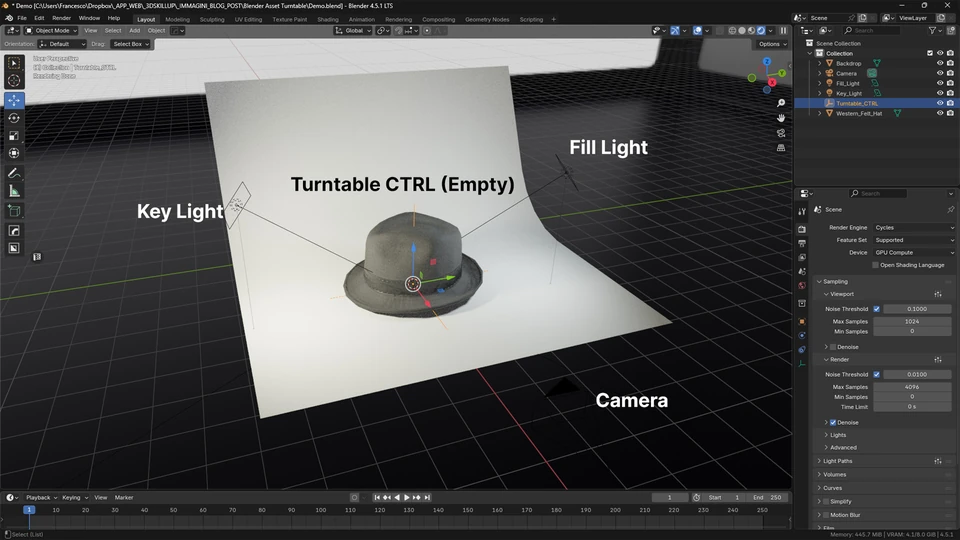Select the Move tool
The image size is (960, 540).
14,100
